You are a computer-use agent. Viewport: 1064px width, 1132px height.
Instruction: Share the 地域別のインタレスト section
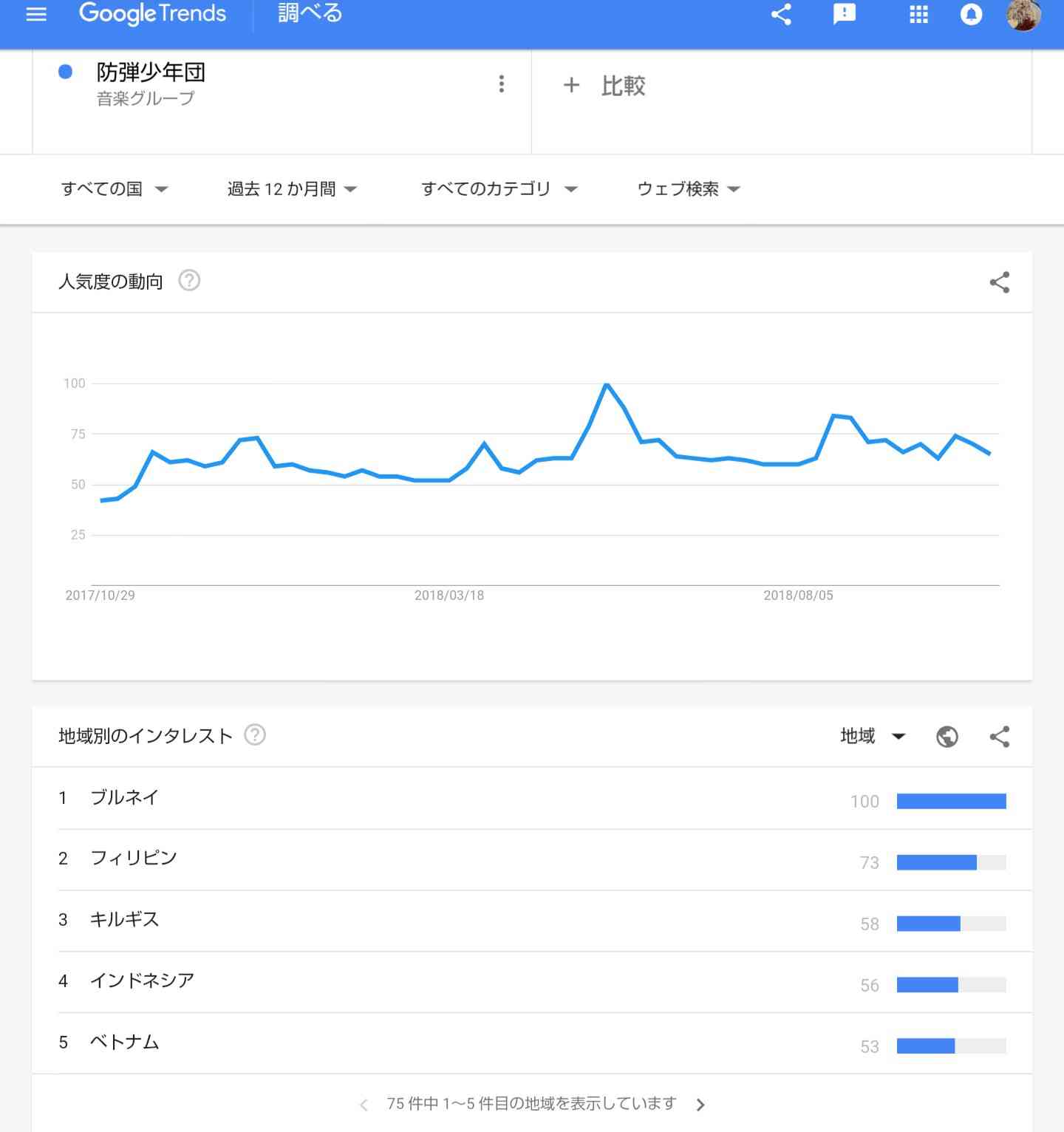999,737
